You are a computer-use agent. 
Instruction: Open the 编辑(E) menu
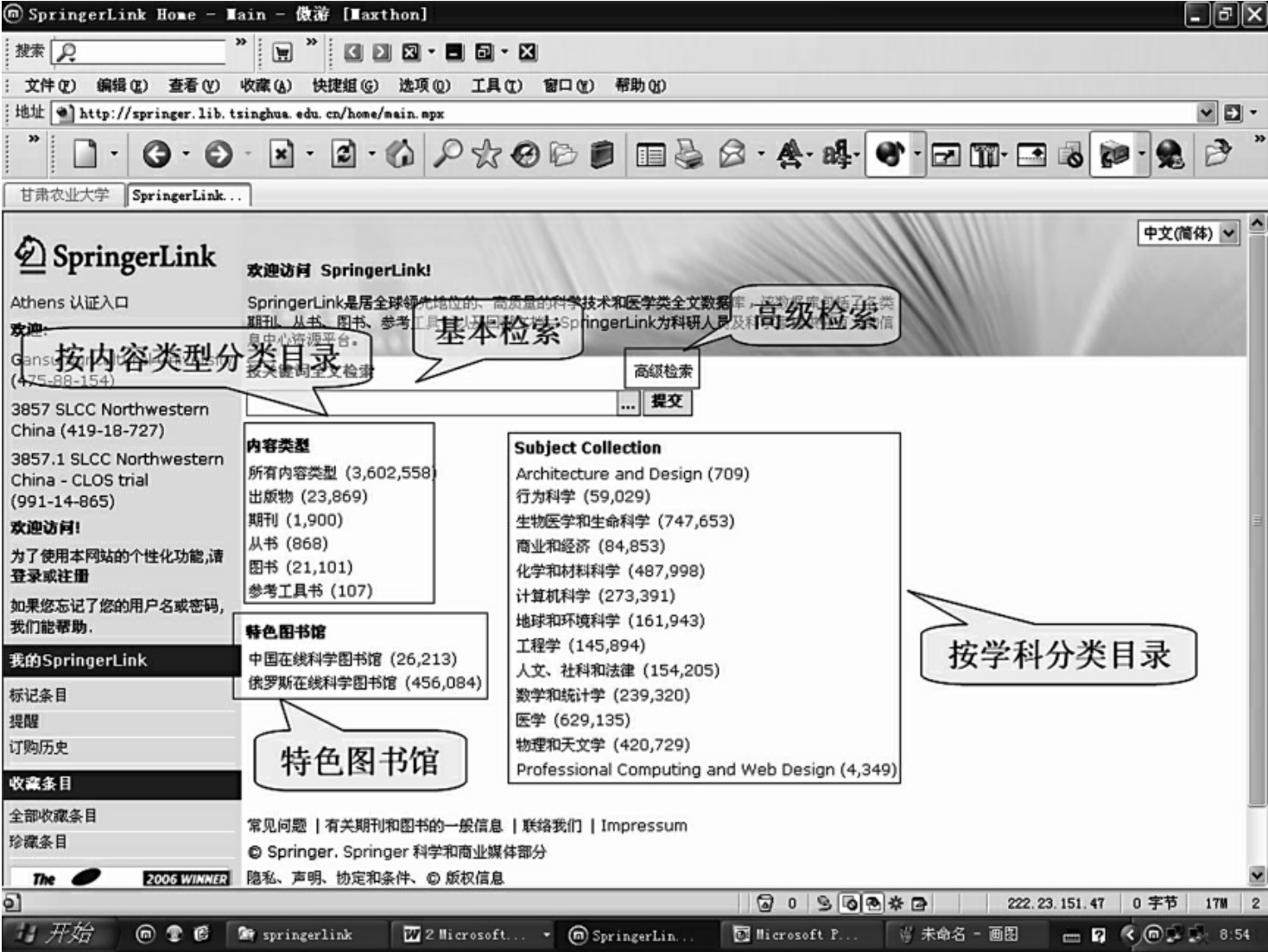pos(122,85)
